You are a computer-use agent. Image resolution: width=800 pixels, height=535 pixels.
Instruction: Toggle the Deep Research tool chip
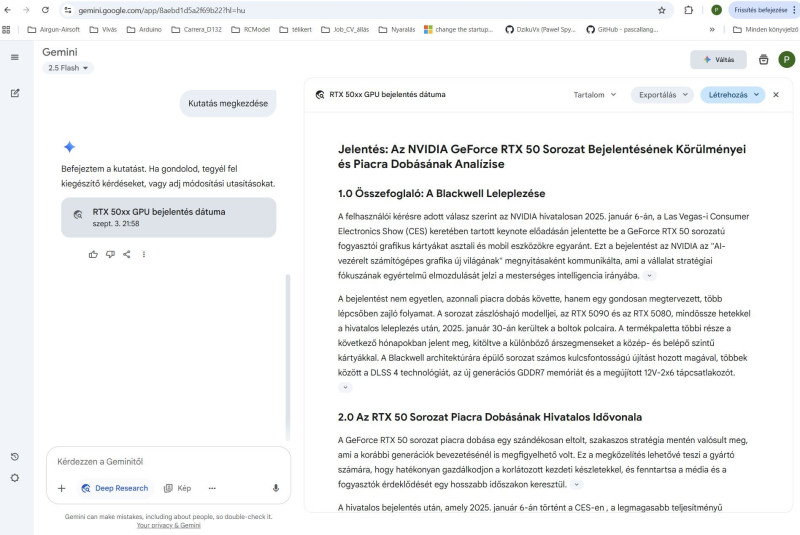point(115,488)
